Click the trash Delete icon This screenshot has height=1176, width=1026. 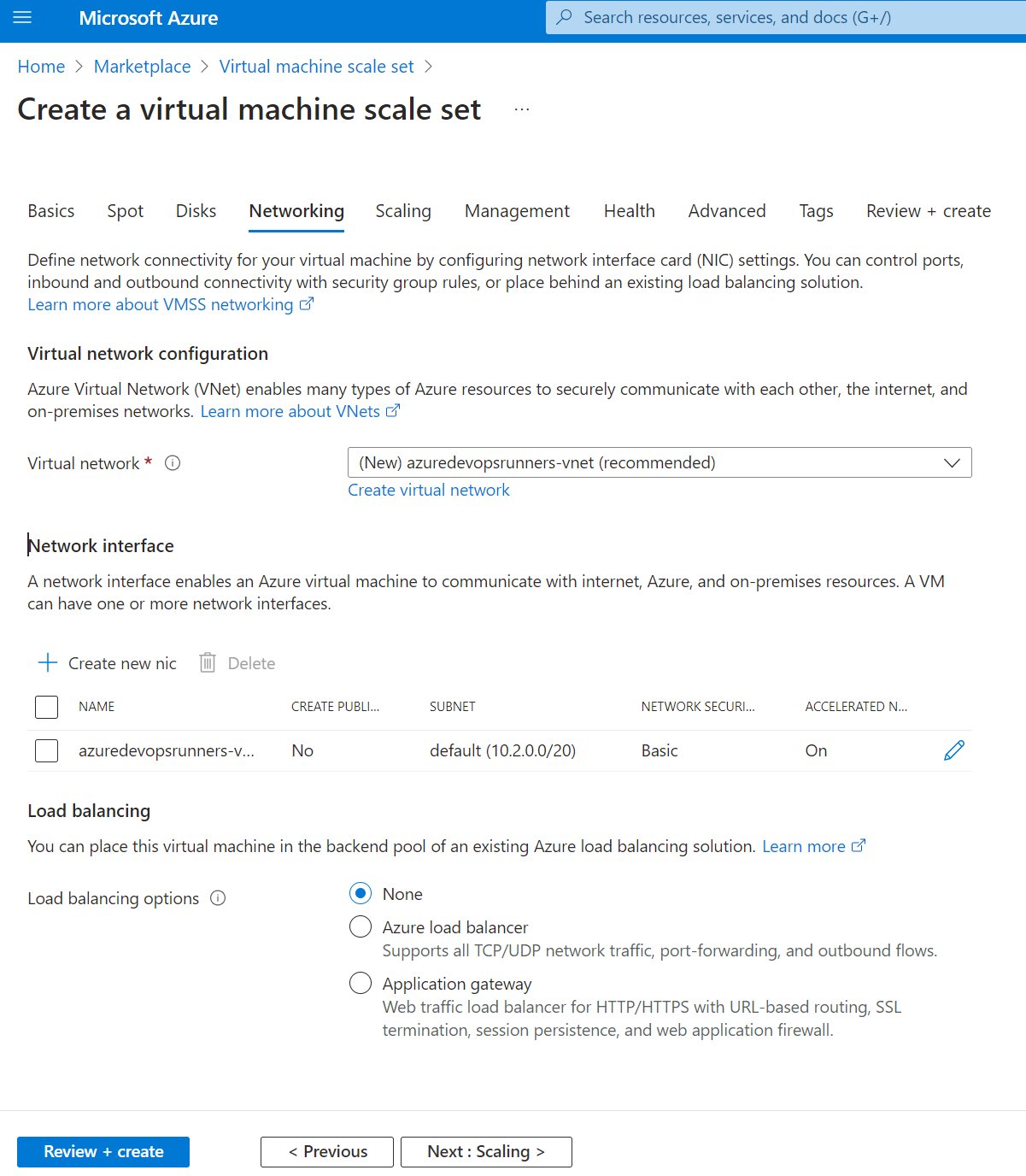tap(208, 663)
